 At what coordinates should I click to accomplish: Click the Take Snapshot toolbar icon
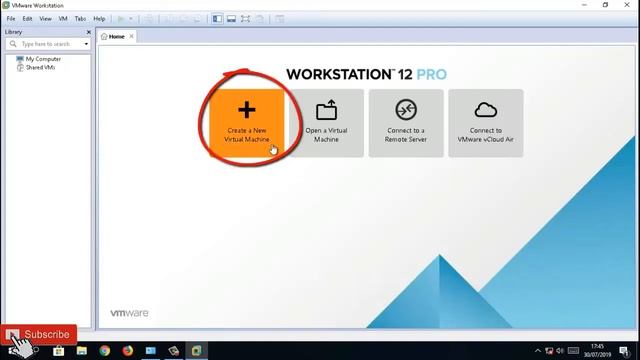[x=169, y=19]
